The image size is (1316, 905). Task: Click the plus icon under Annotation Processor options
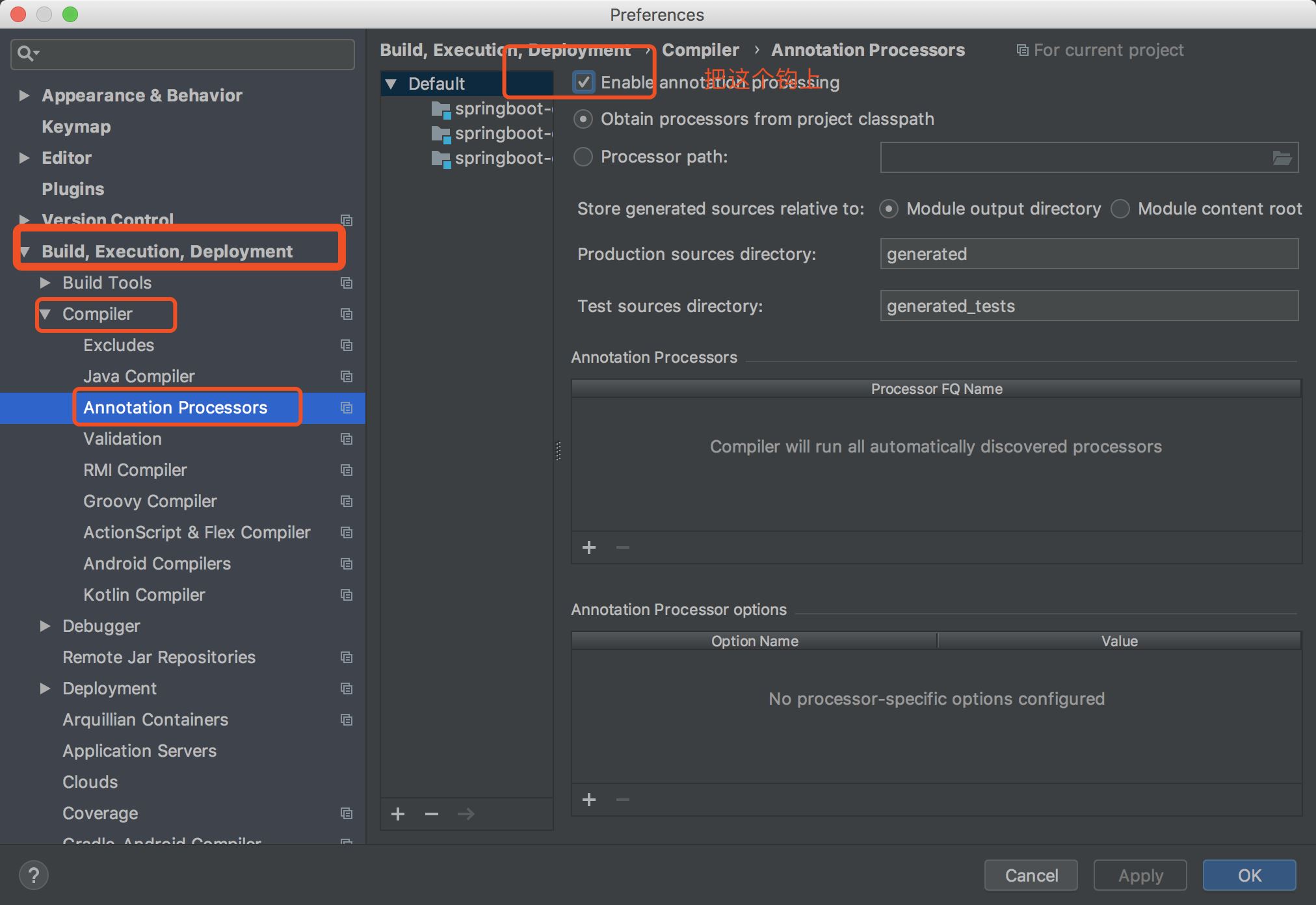(x=589, y=800)
